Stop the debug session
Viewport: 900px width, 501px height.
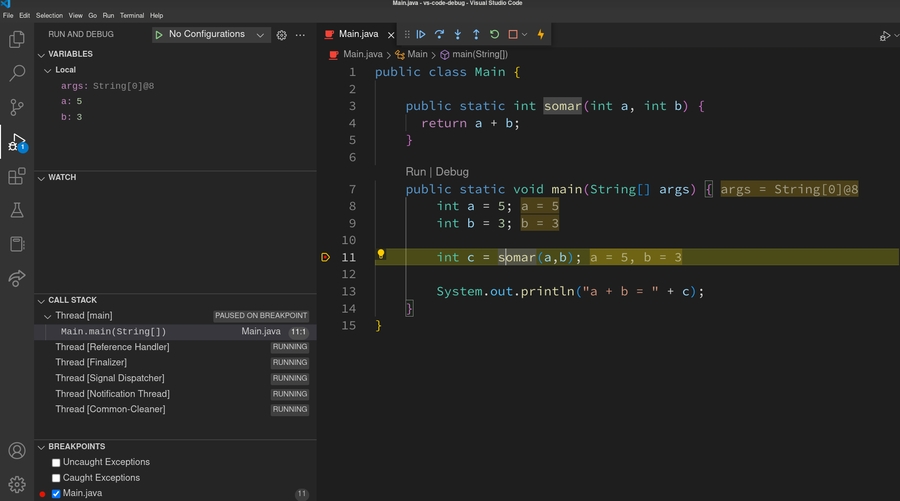tap(513, 34)
